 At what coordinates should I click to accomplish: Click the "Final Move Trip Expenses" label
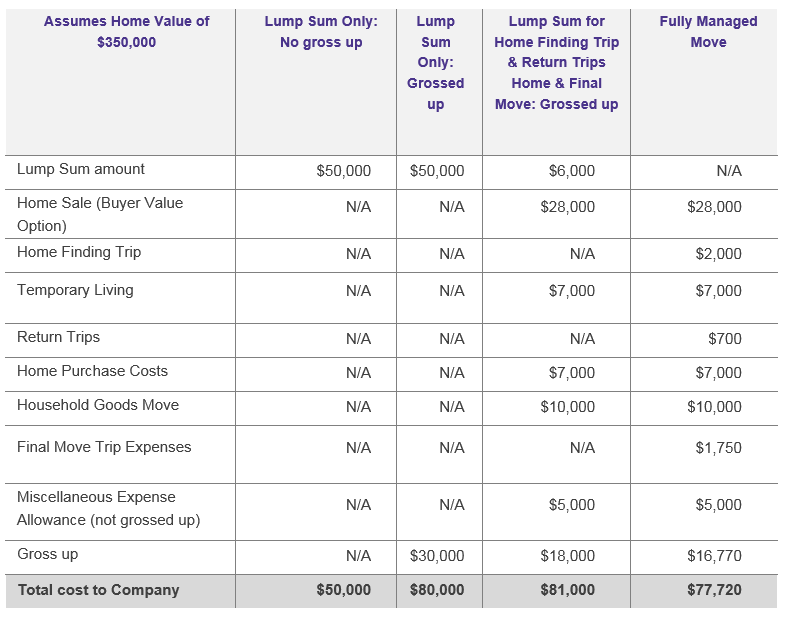coord(104,447)
